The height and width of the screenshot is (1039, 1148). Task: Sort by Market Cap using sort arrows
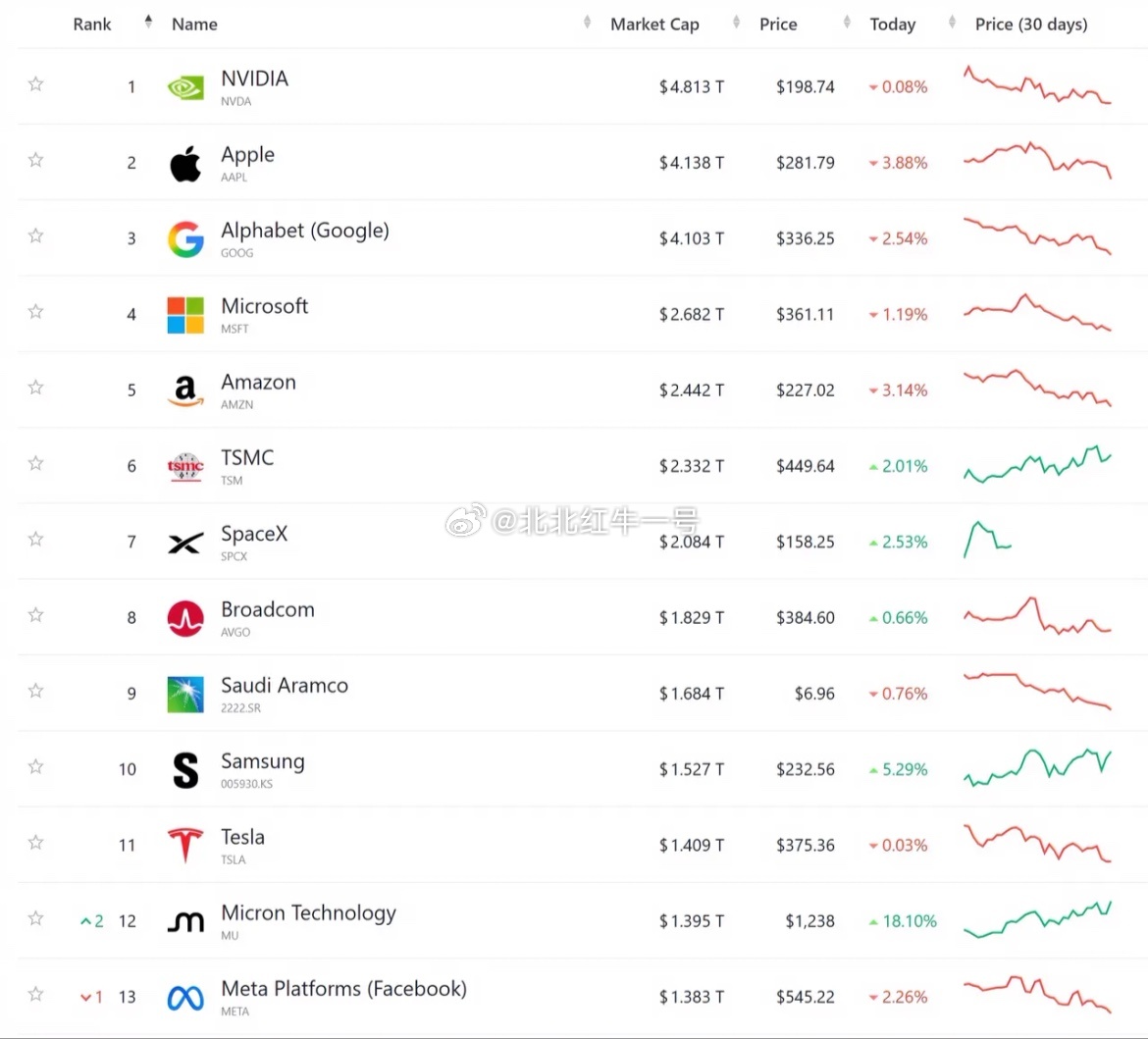click(736, 23)
